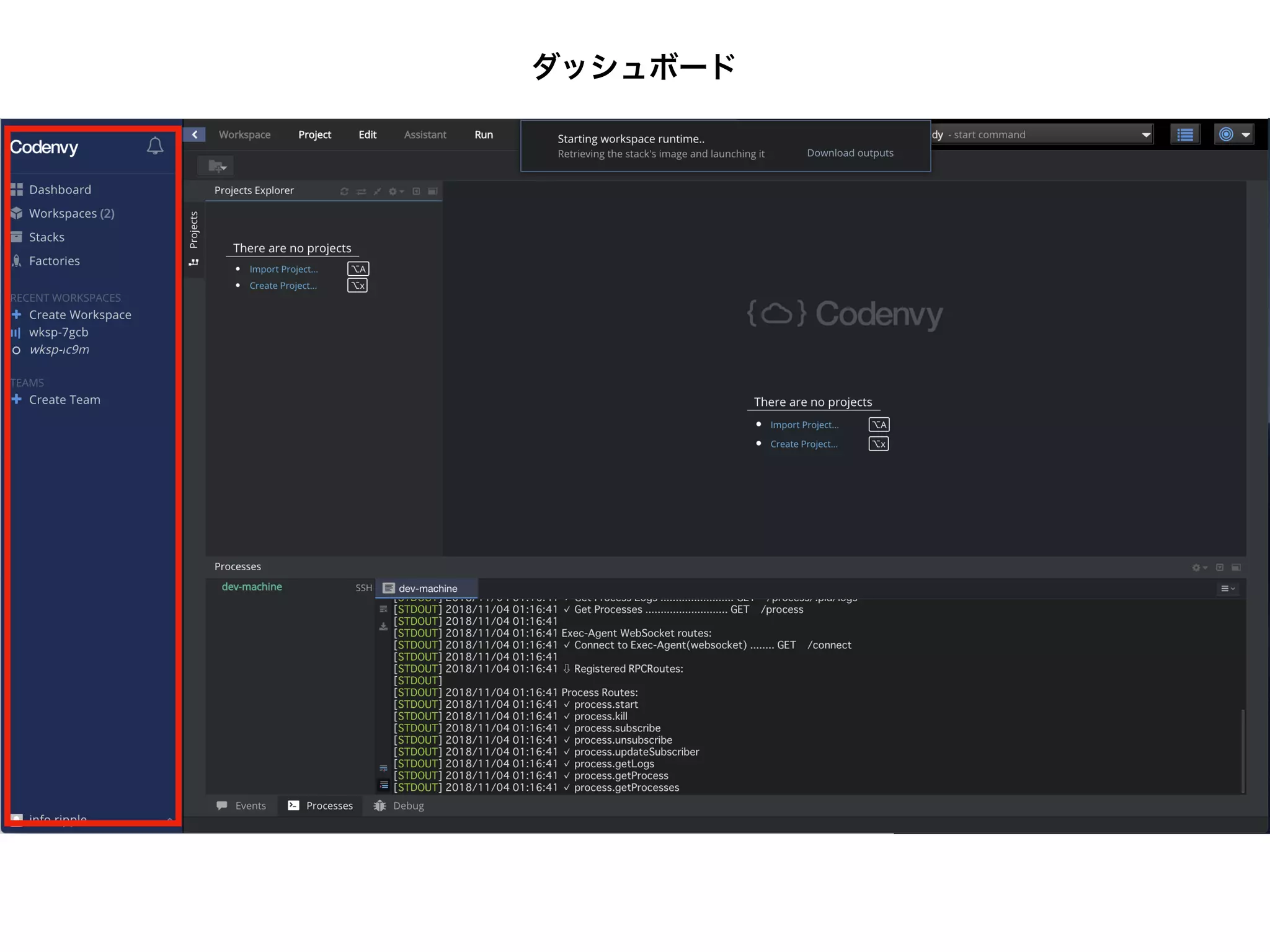Refresh the Projects Explorer tree
The image size is (1270, 952).
(344, 192)
